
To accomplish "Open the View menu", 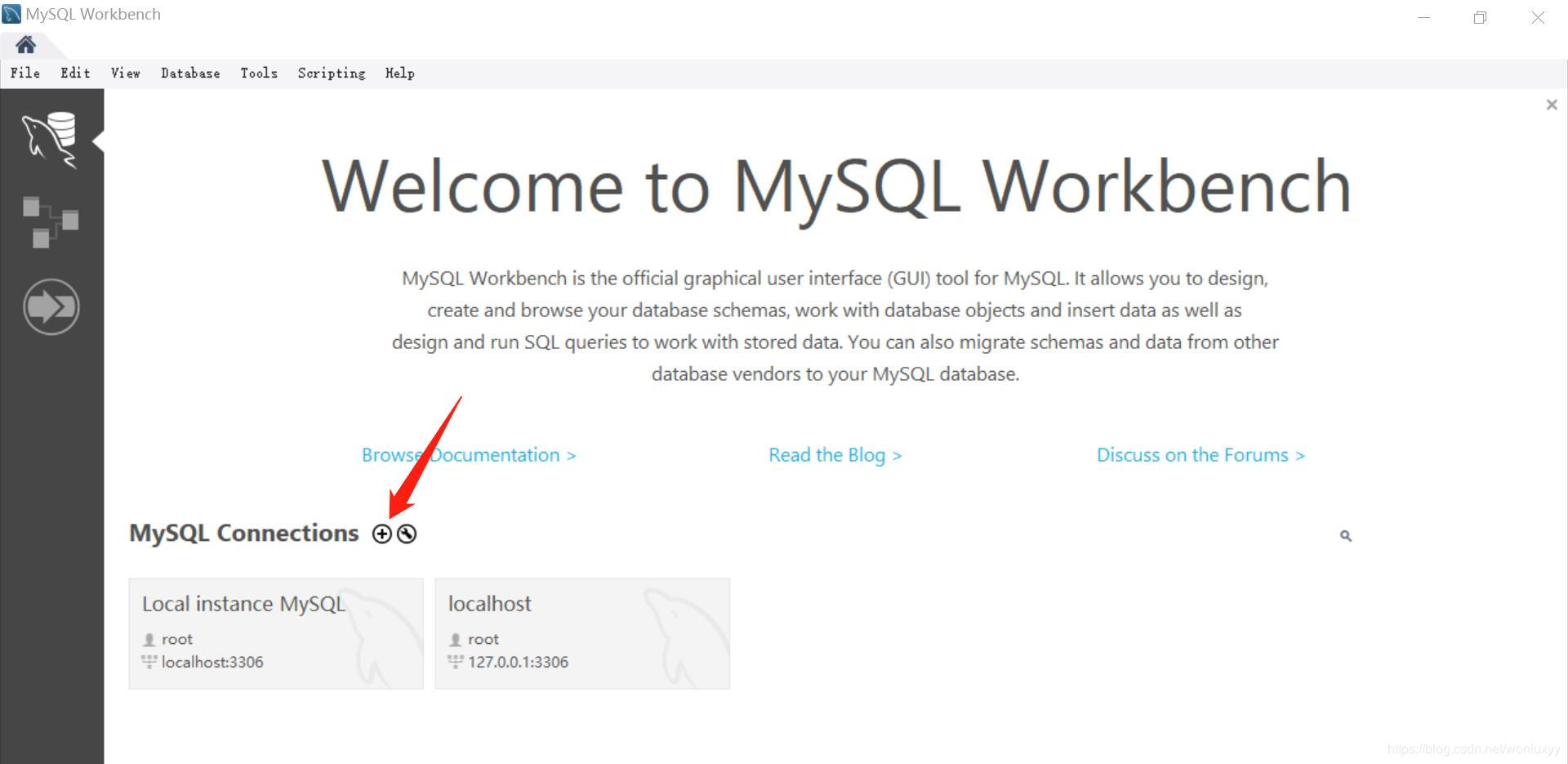I will tap(126, 73).
